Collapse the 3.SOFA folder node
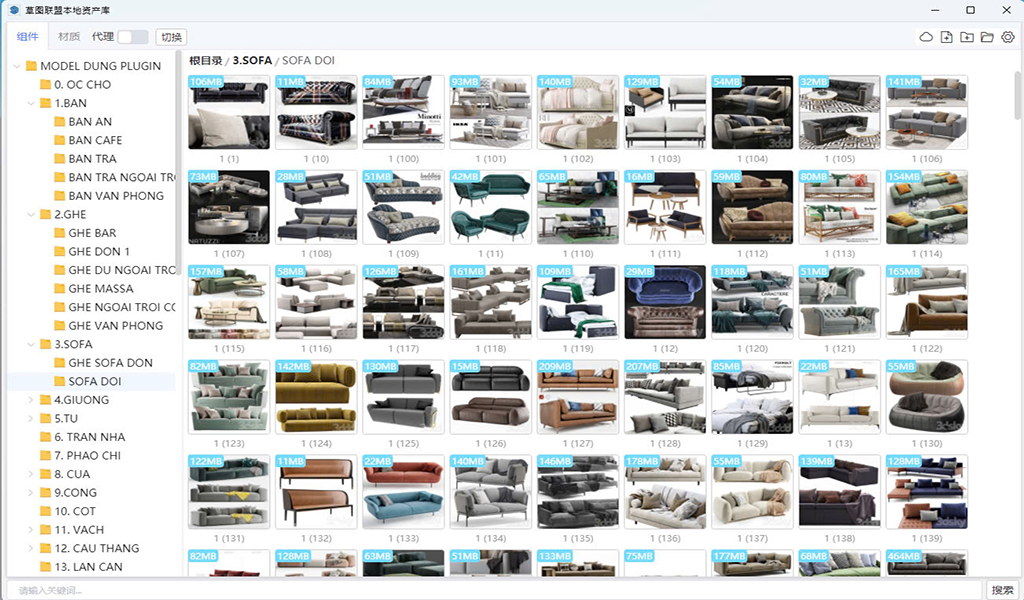 pos(31,344)
